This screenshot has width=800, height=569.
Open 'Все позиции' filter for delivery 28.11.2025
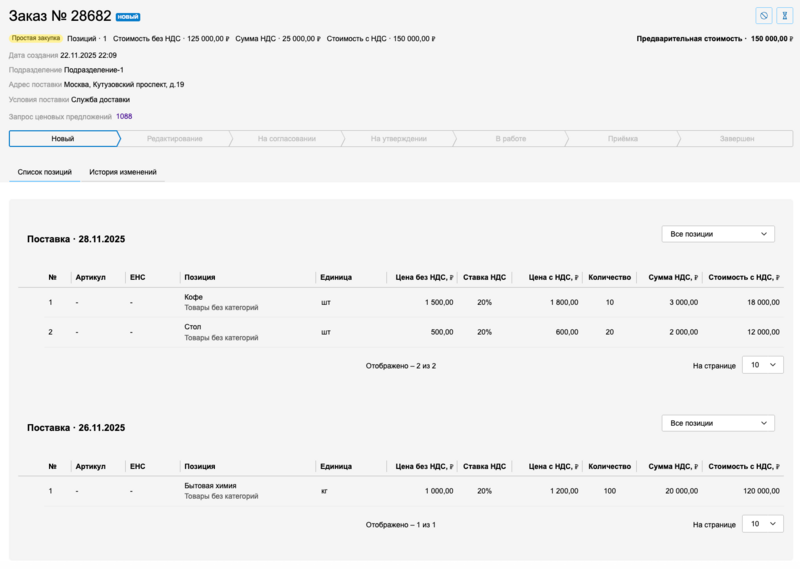tap(718, 234)
